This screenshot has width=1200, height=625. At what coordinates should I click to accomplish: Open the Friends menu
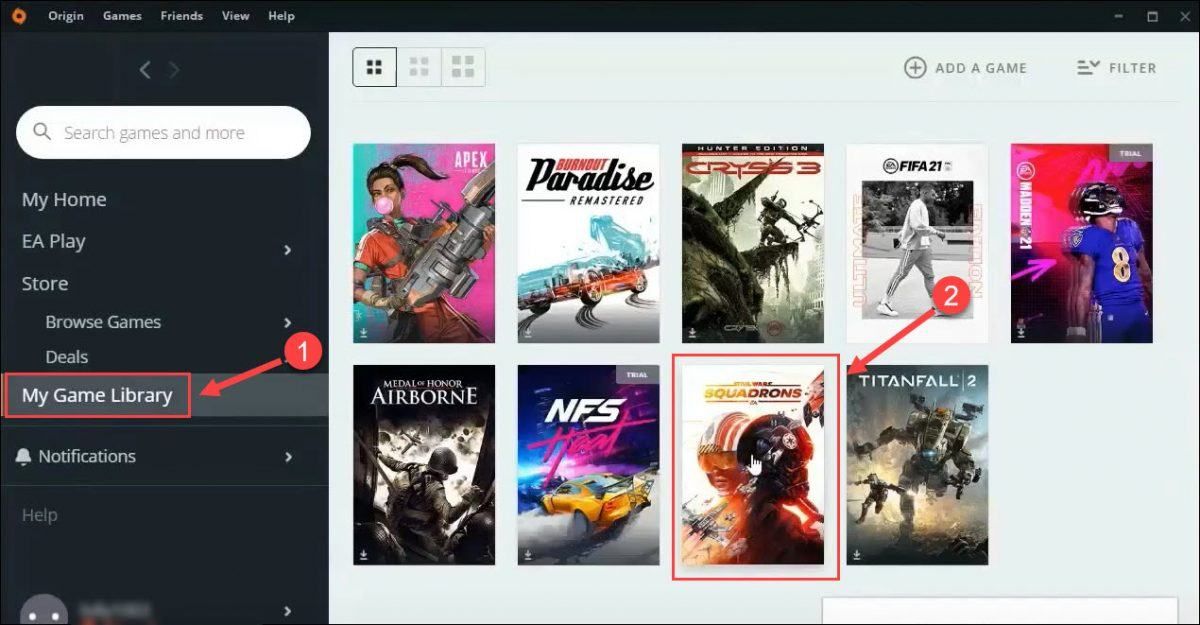[181, 16]
